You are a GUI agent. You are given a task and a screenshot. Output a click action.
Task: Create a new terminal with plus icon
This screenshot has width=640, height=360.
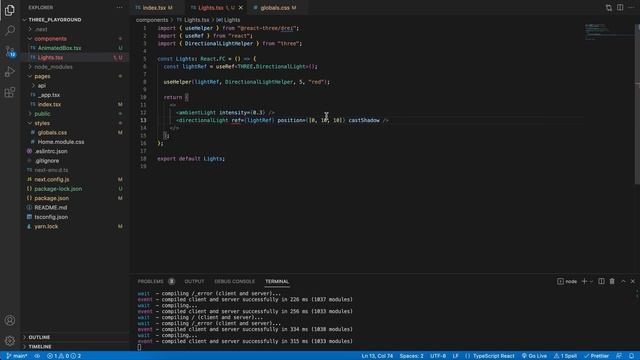pos(584,281)
